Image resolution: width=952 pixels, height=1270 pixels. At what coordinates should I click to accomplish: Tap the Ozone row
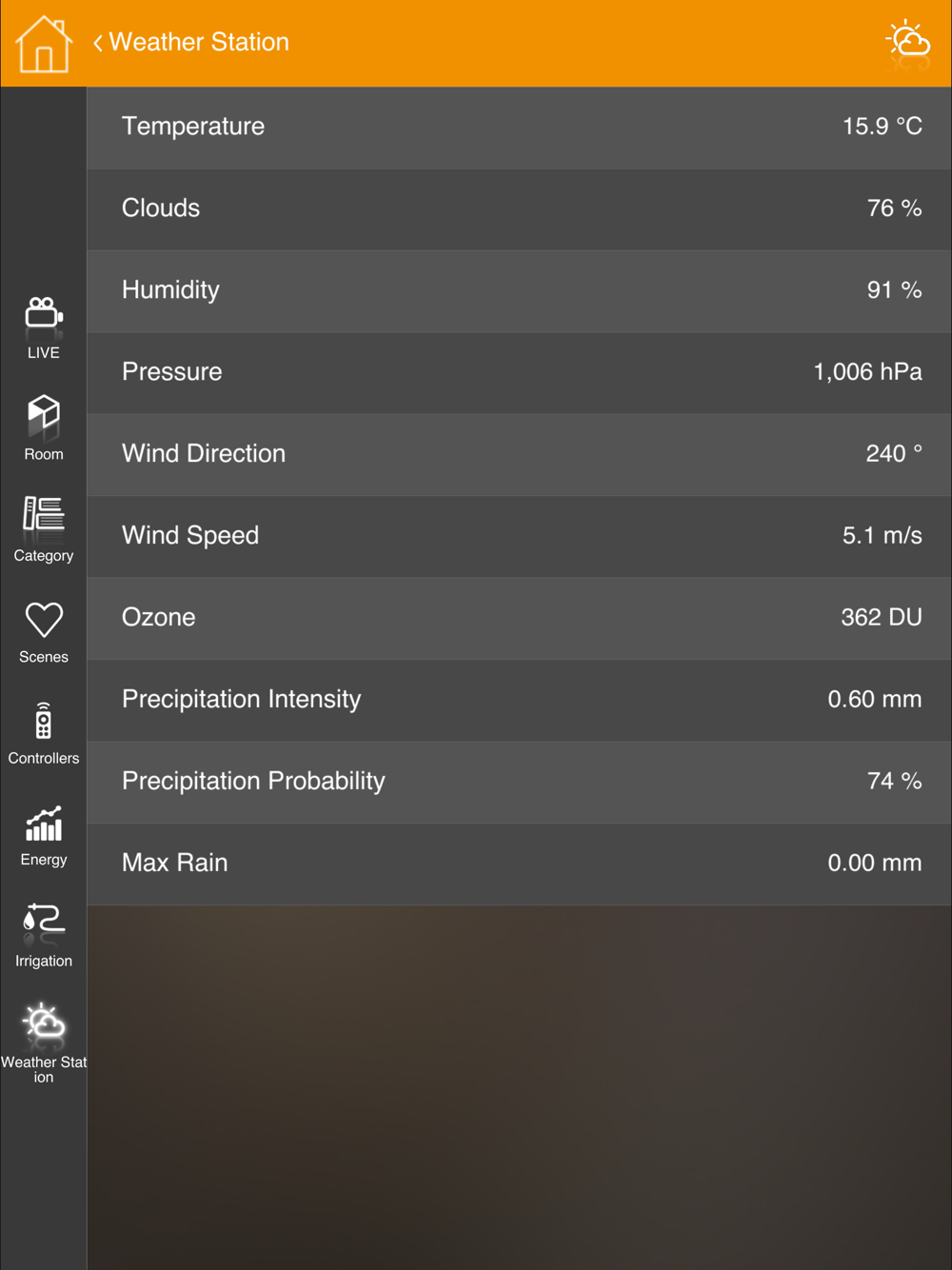(x=520, y=618)
